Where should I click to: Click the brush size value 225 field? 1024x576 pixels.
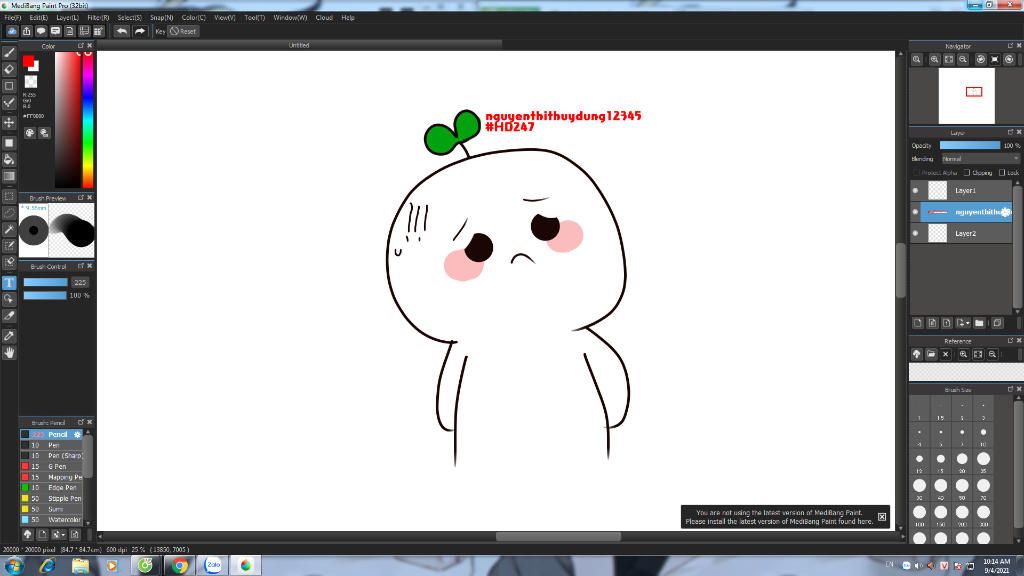80,282
